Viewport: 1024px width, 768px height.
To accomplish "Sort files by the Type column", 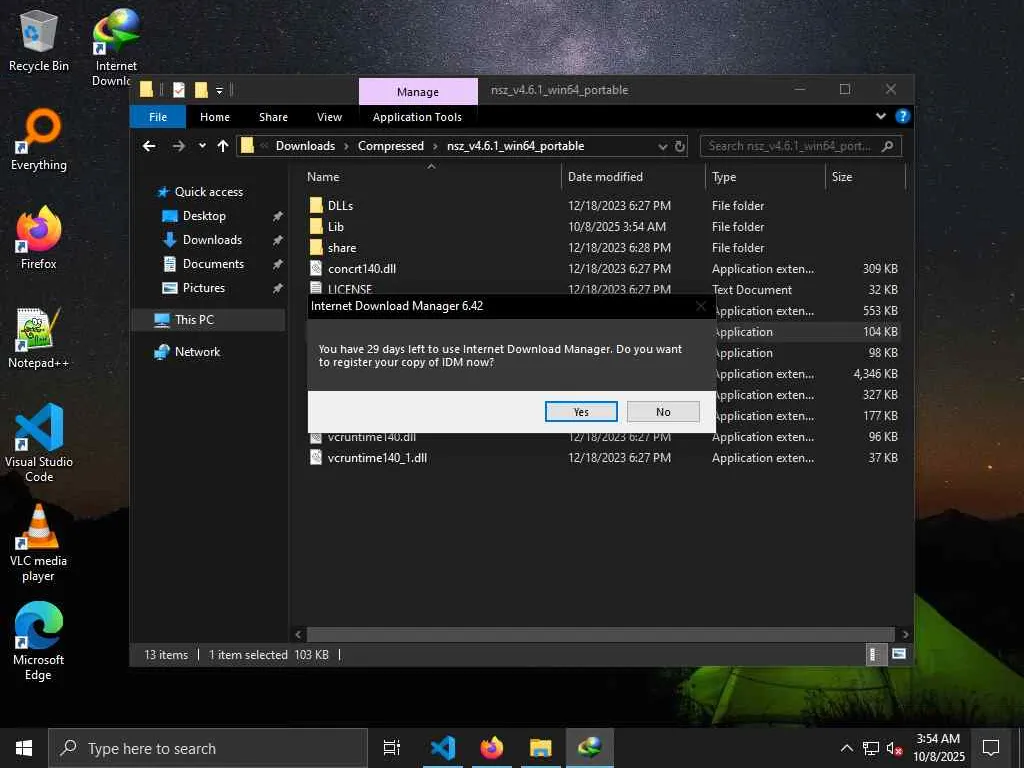I will click(x=765, y=177).
